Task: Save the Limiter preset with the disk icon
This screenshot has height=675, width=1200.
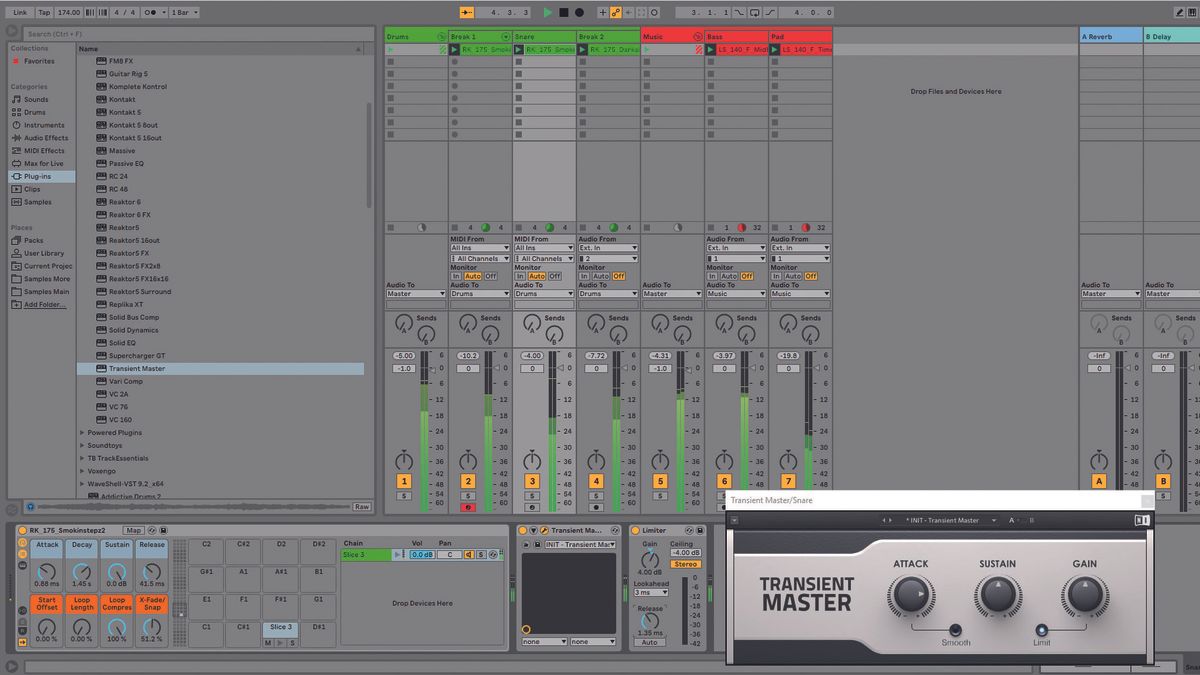Action: (x=700, y=530)
